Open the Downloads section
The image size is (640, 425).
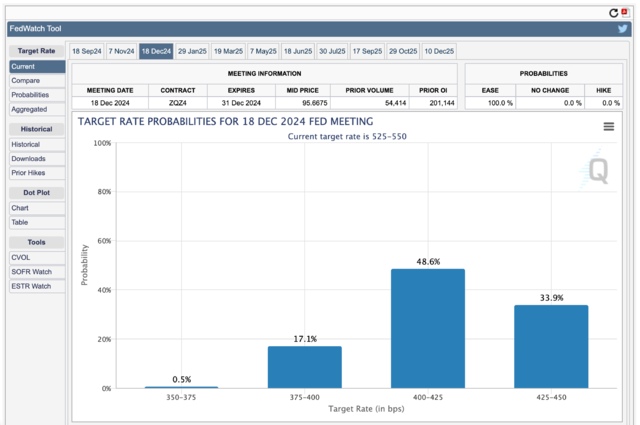(x=28, y=159)
